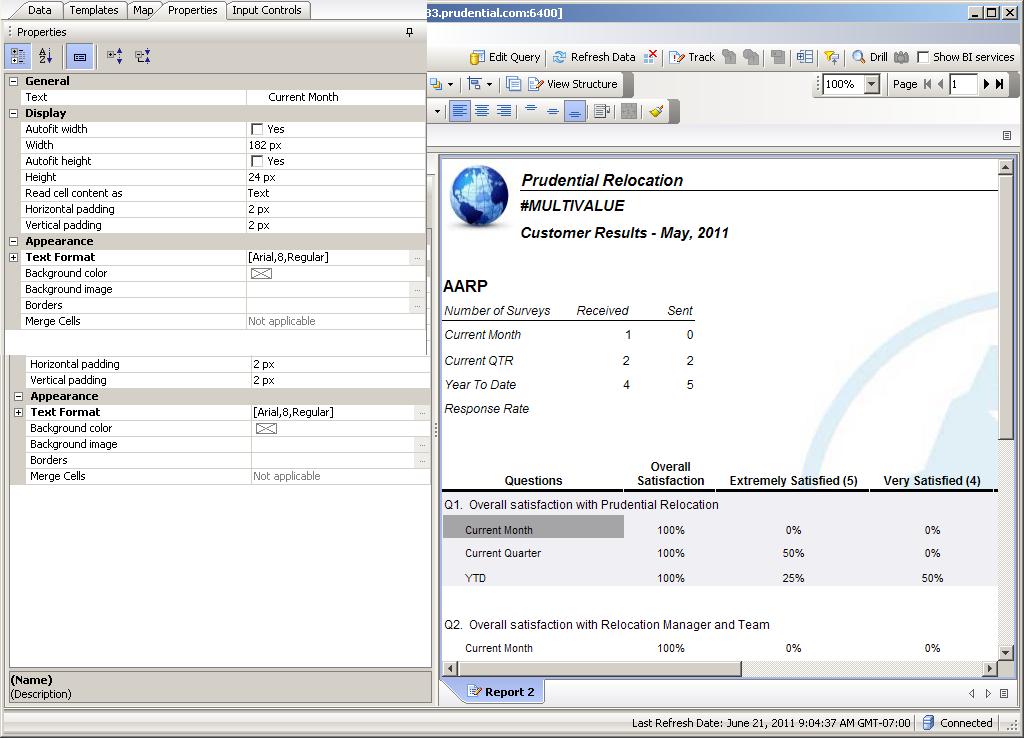The image size is (1024, 738).
Task: Pin the Properties panel
Action: (409, 32)
